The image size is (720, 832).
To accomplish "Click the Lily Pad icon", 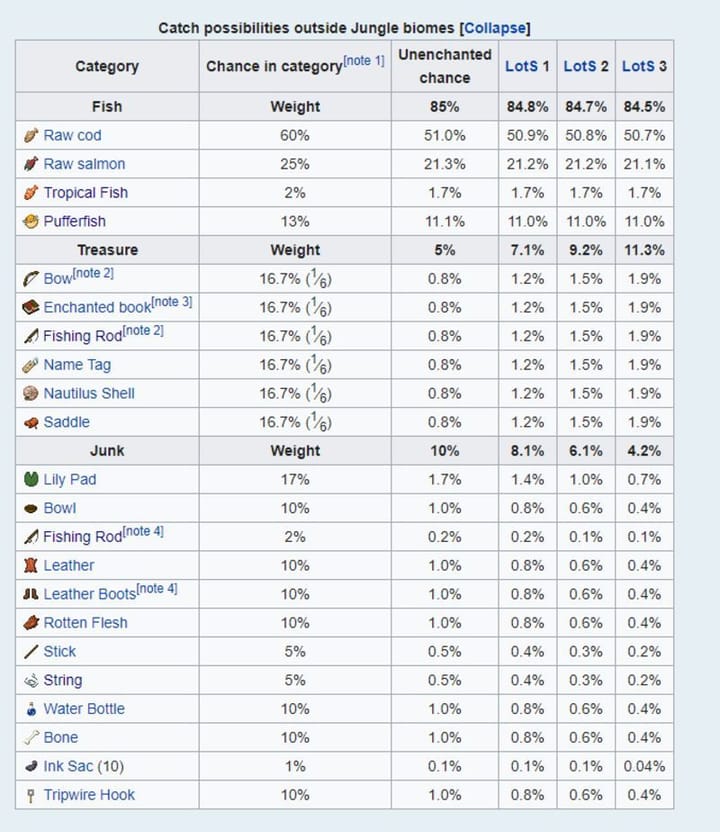I will pos(30,480).
